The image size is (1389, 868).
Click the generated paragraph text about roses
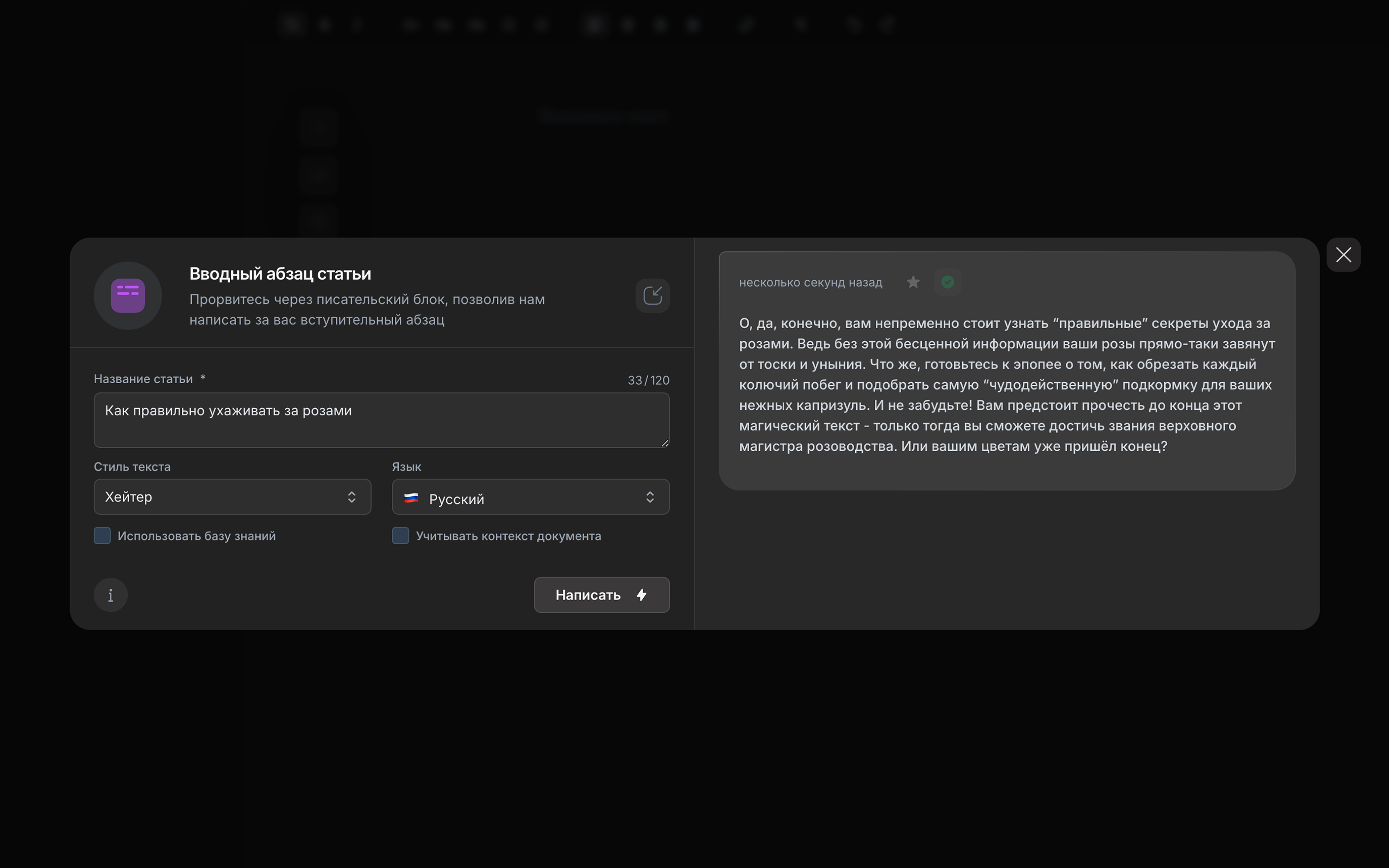tap(1007, 385)
